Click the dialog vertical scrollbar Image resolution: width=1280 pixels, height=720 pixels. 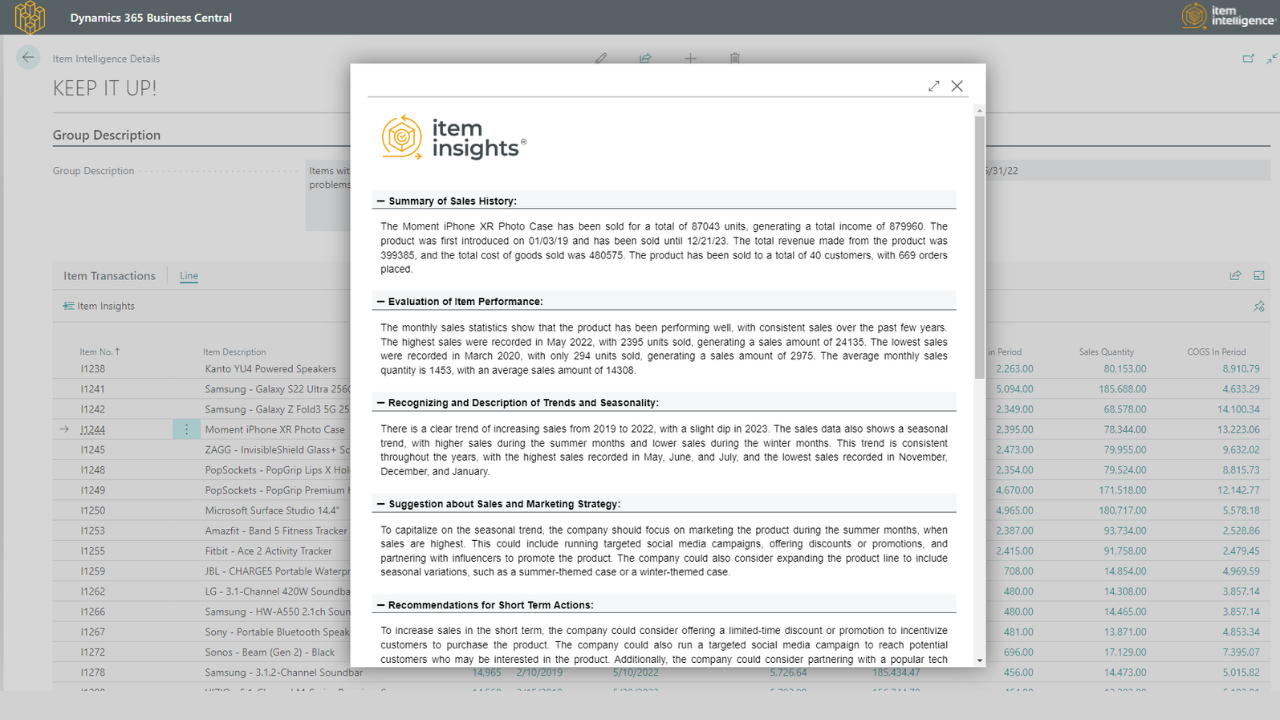(980, 247)
